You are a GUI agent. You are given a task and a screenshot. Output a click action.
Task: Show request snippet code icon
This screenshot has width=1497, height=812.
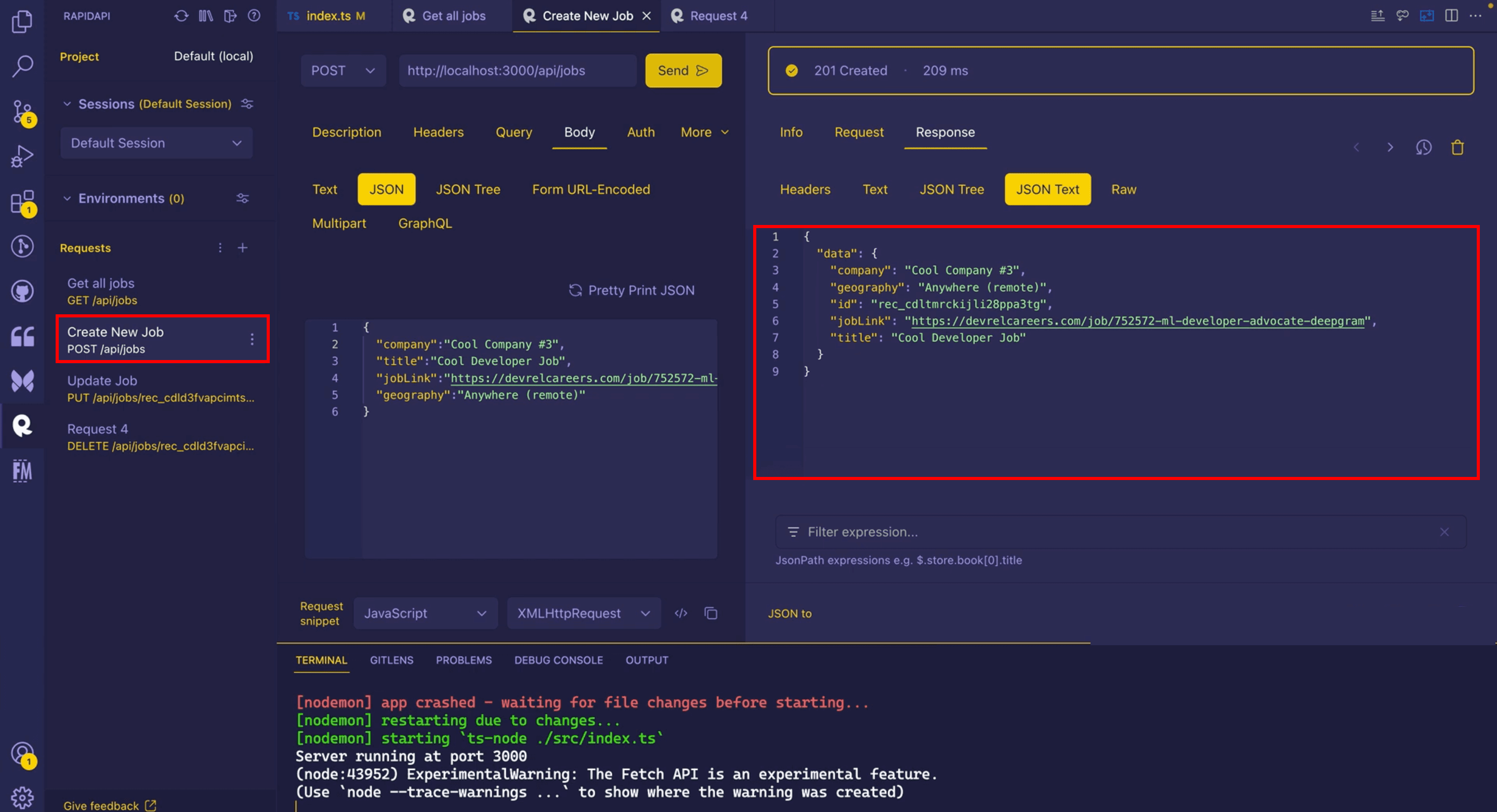[x=680, y=614]
